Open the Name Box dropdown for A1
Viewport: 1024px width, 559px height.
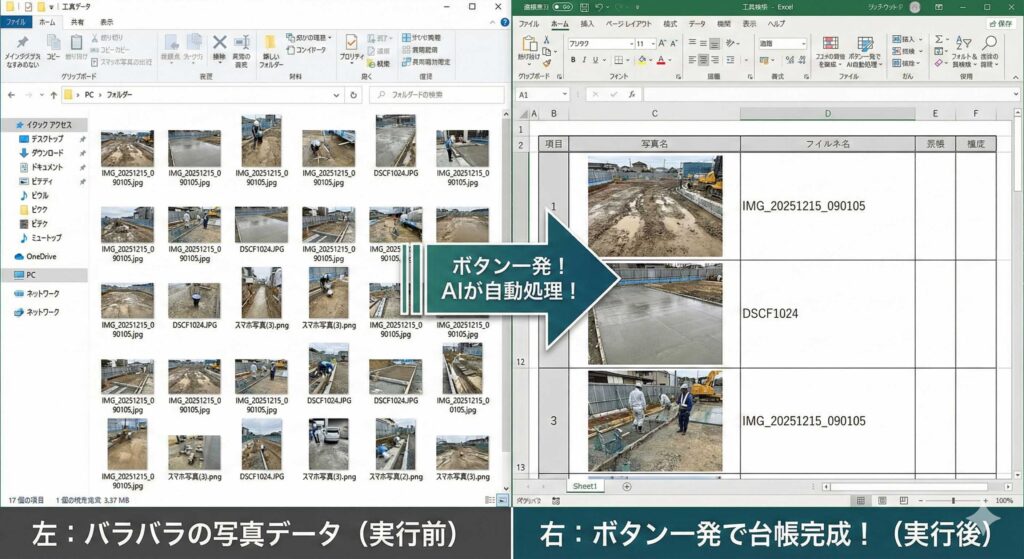pyautogui.click(x=565, y=94)
